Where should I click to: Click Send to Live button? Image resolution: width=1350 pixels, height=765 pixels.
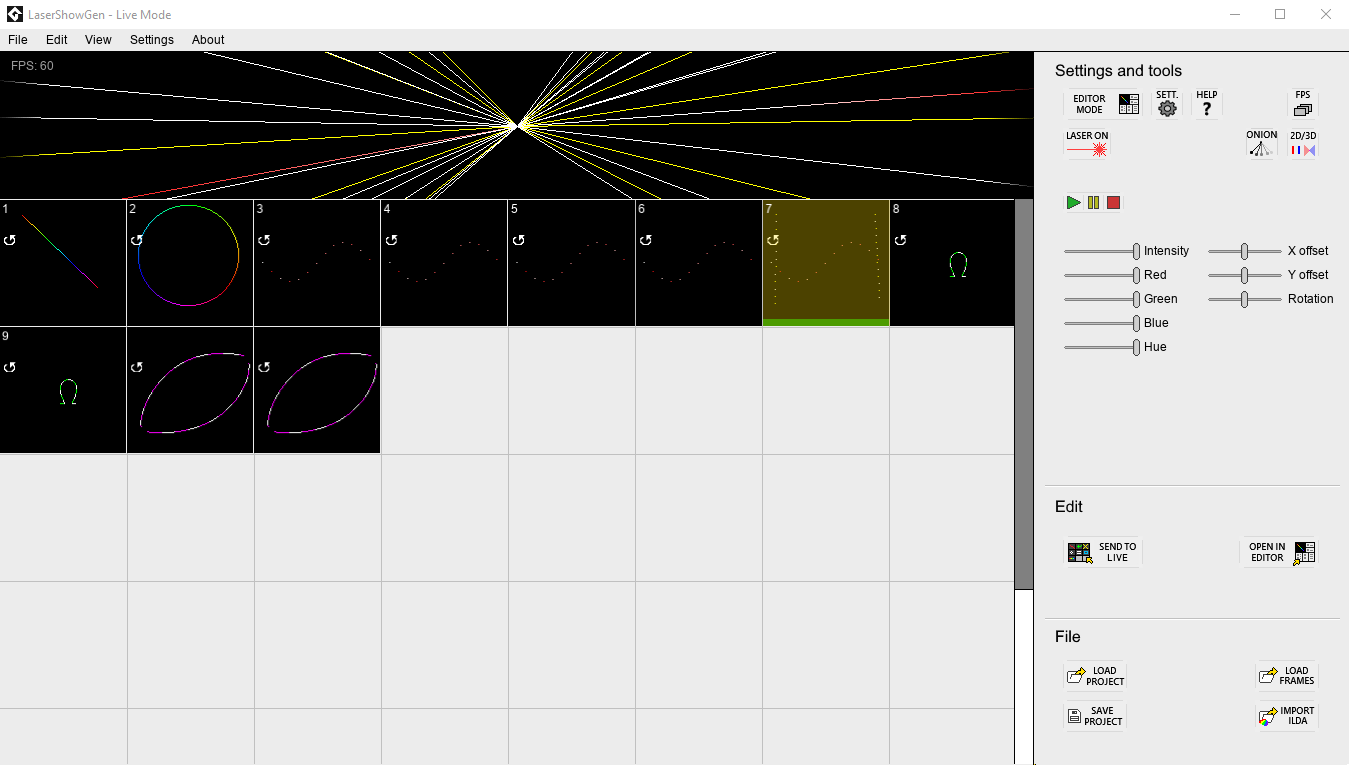(x=1103, y=552)
